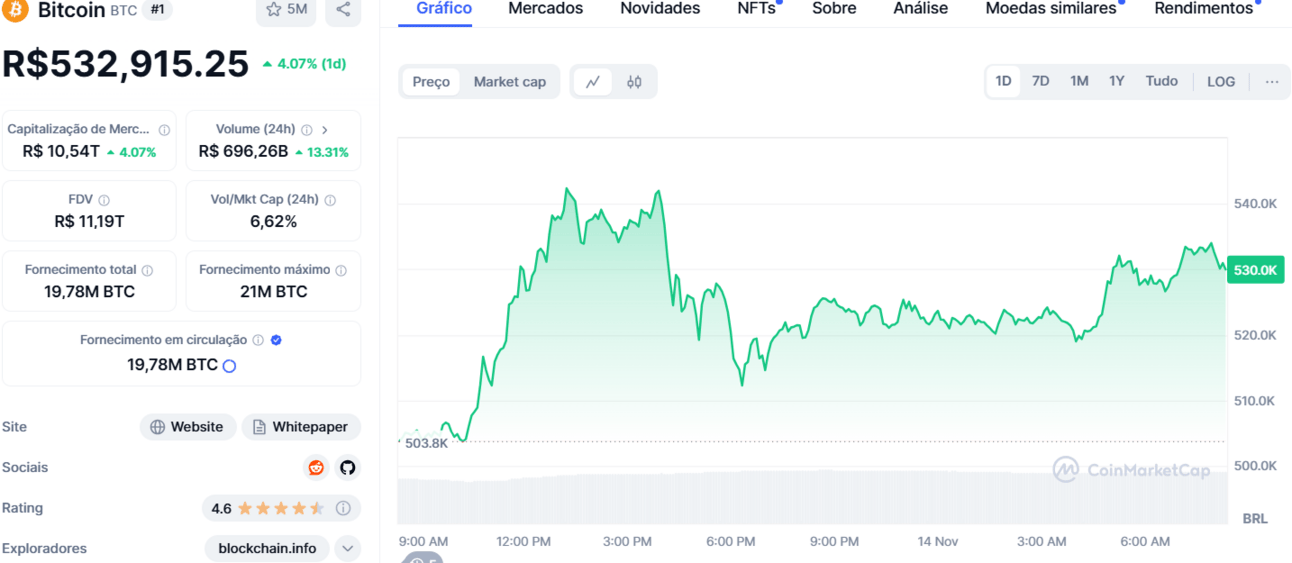1292x563 pixels.
Task: Switch chart to candlestick view
Action: pos(634,82)
